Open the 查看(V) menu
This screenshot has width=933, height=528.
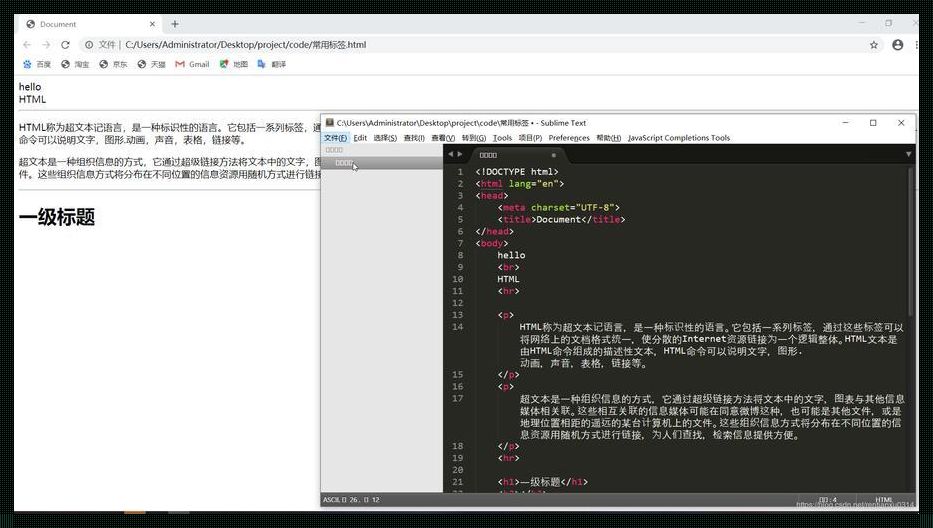(x=443, y=138)
